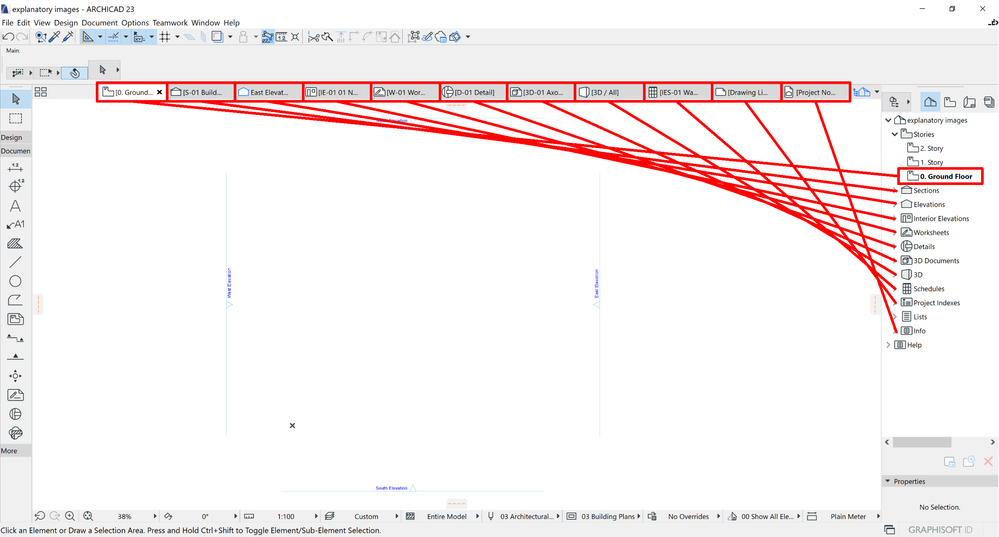Switch Navigator to Project Map view
This screenshot has width=999, height=537.
[x=930, y=102]
